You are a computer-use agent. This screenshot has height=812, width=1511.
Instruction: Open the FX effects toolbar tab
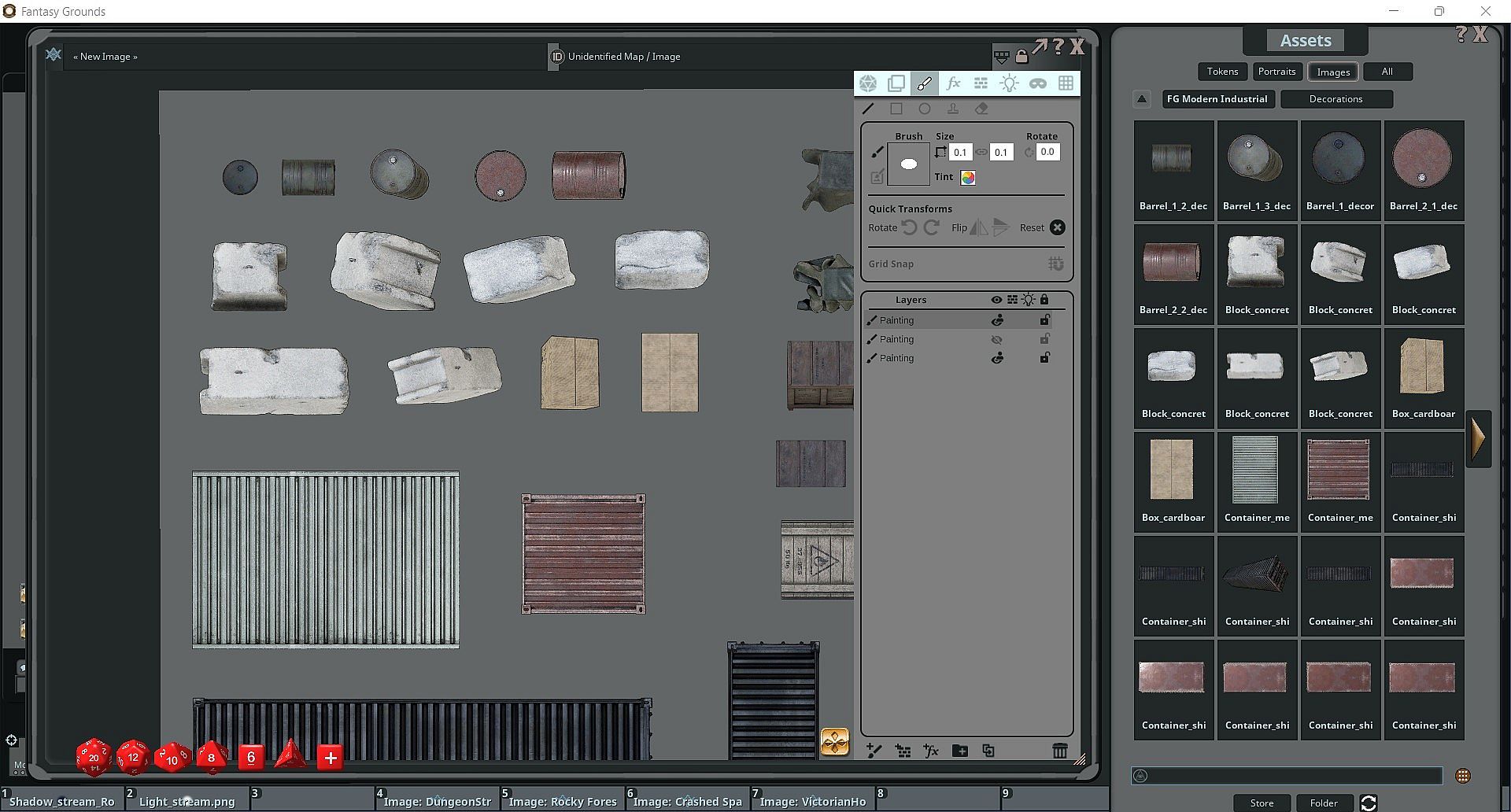[x=953, y=83]
